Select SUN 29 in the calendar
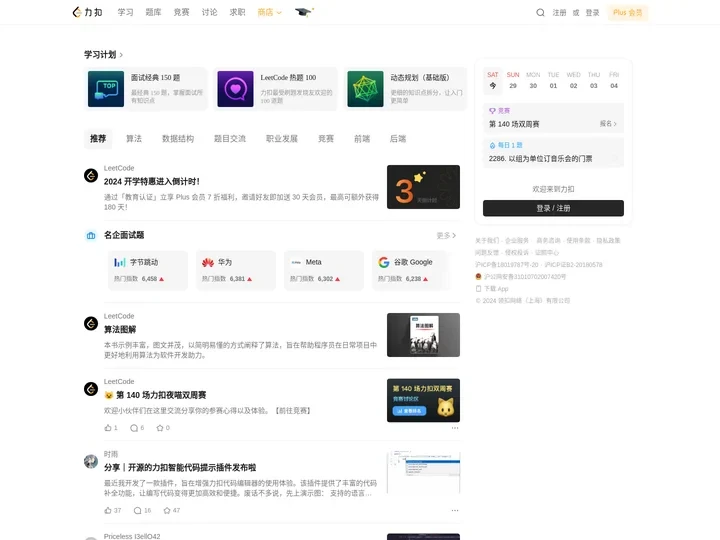Image resolution: width=720 pixels, height=540 pixels. click(513, 80)
